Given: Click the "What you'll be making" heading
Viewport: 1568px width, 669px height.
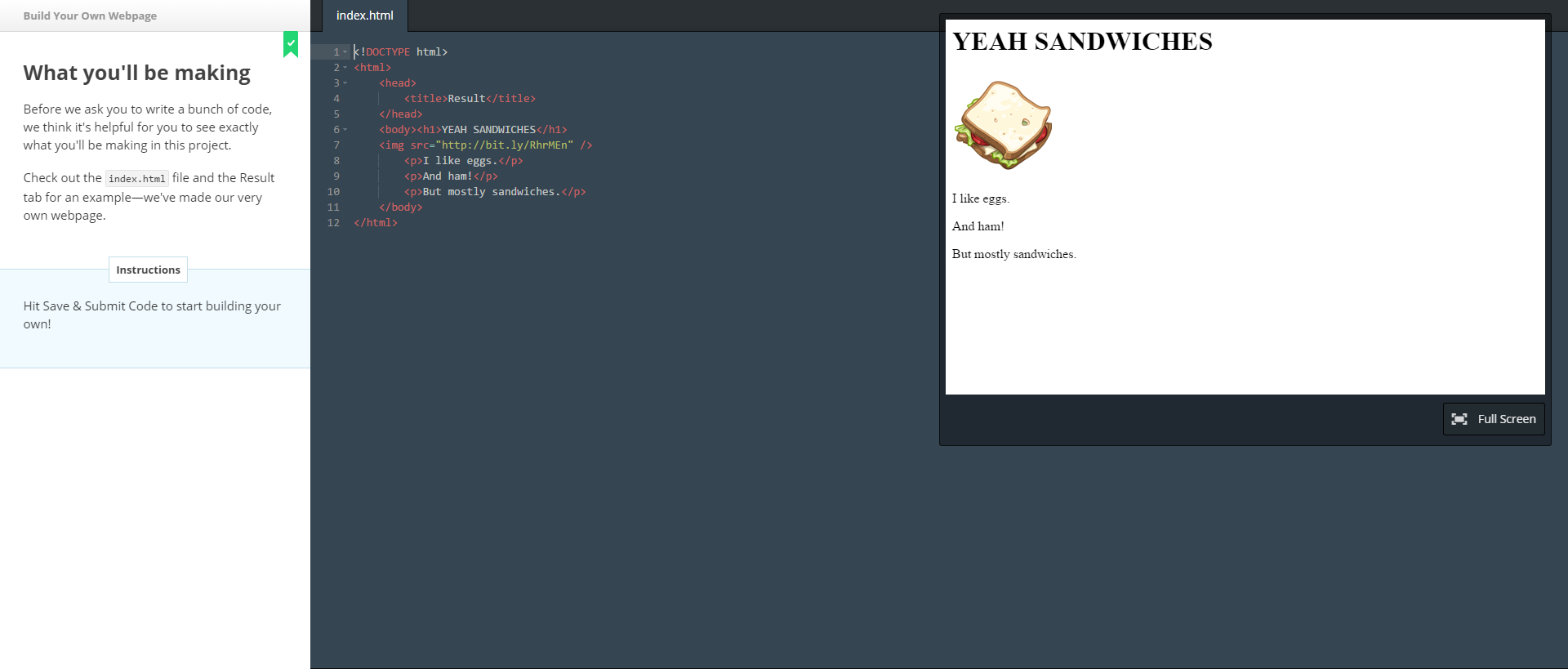Looking at the screenshot, I should pyautogui.click(x=136, y=73).
